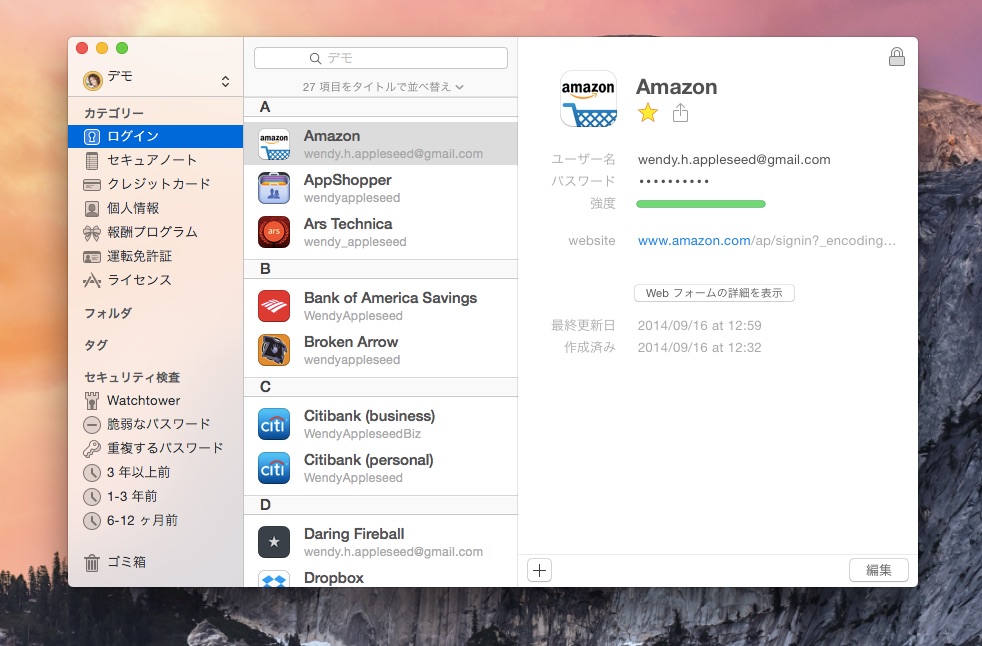Image resolution: width=982 pixels, height=646 pixels.
Task: Click the 最終更新日 label
Action: [583, 325]
